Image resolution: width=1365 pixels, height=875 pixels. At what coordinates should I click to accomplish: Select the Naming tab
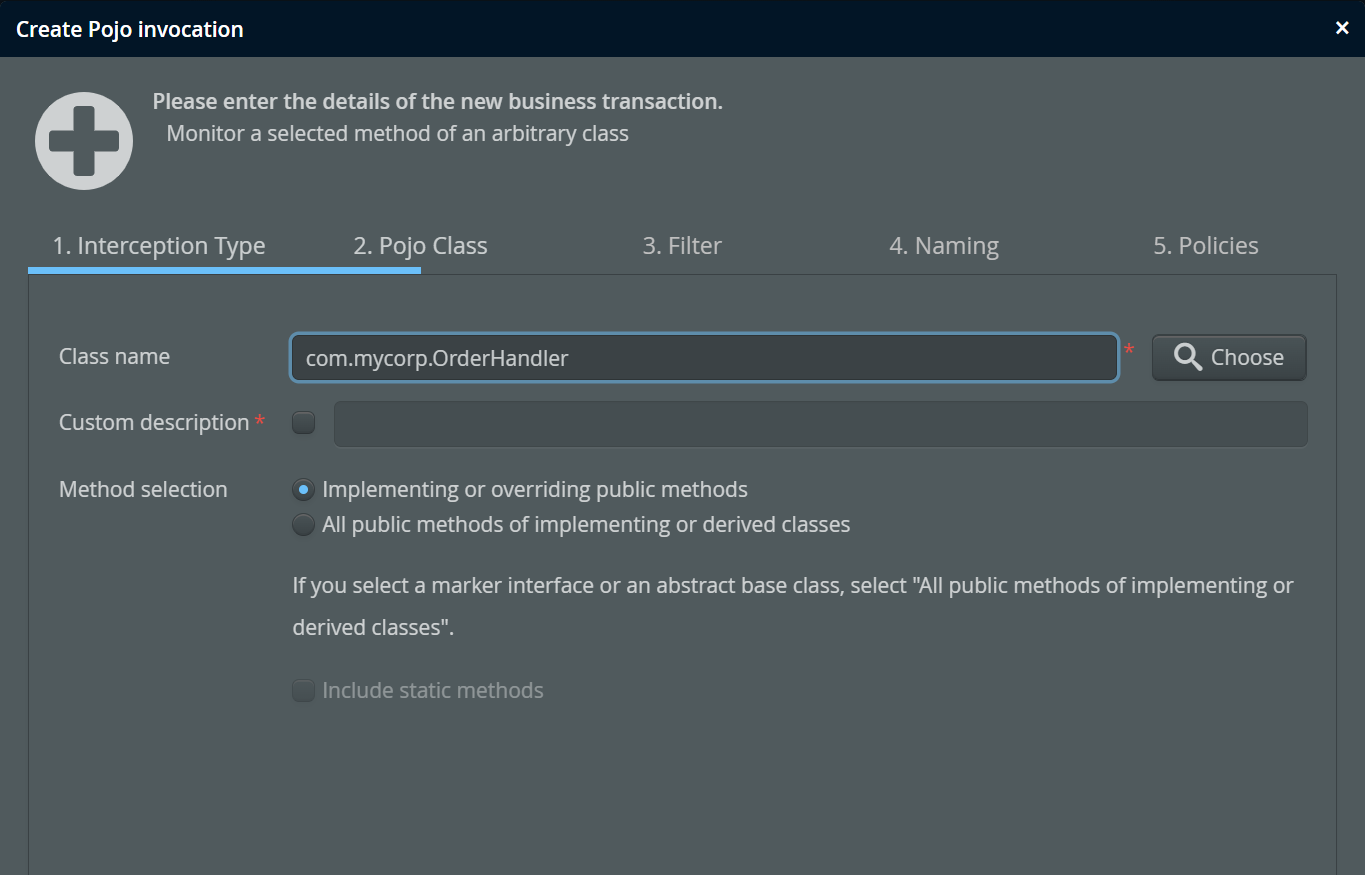point(943,246)
